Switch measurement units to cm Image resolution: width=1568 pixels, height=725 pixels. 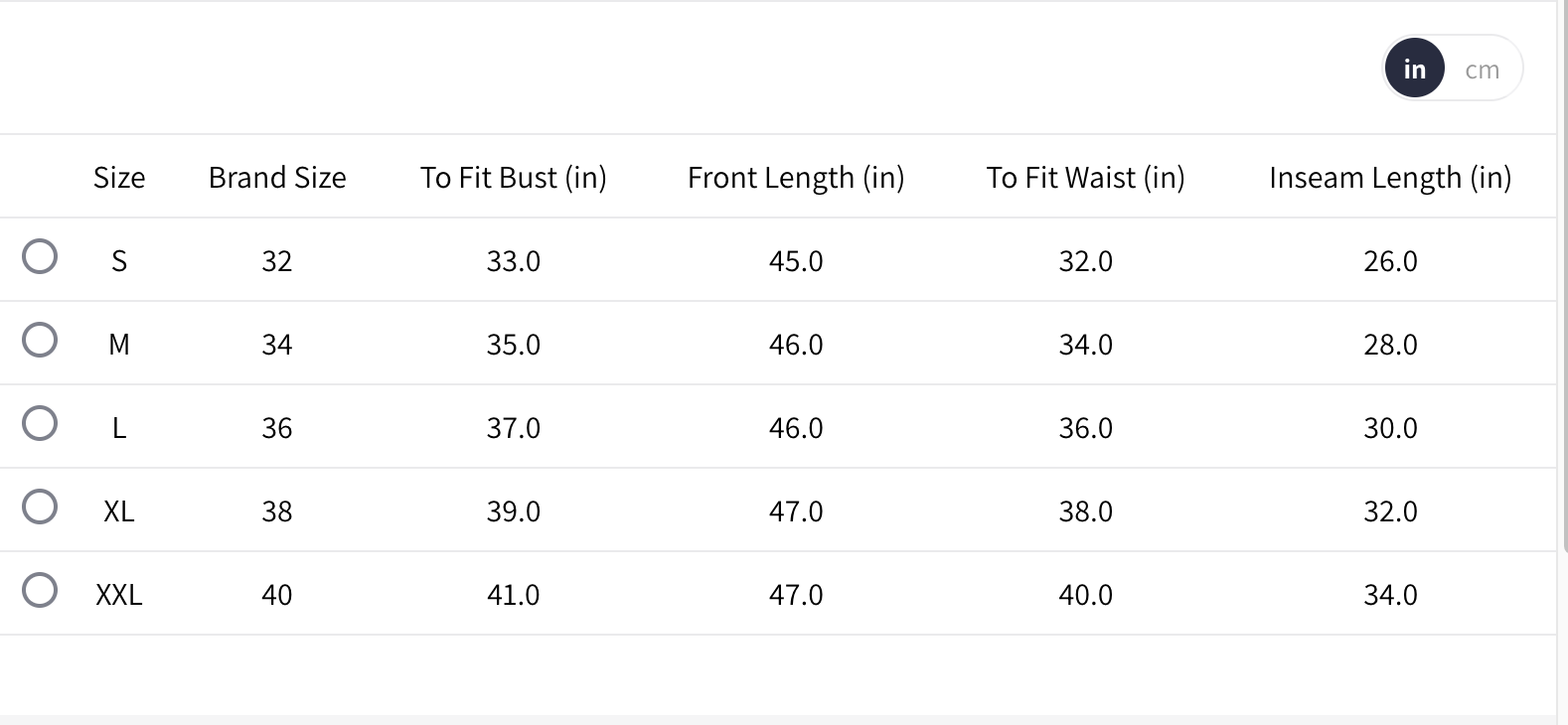tap(1482, 70)
